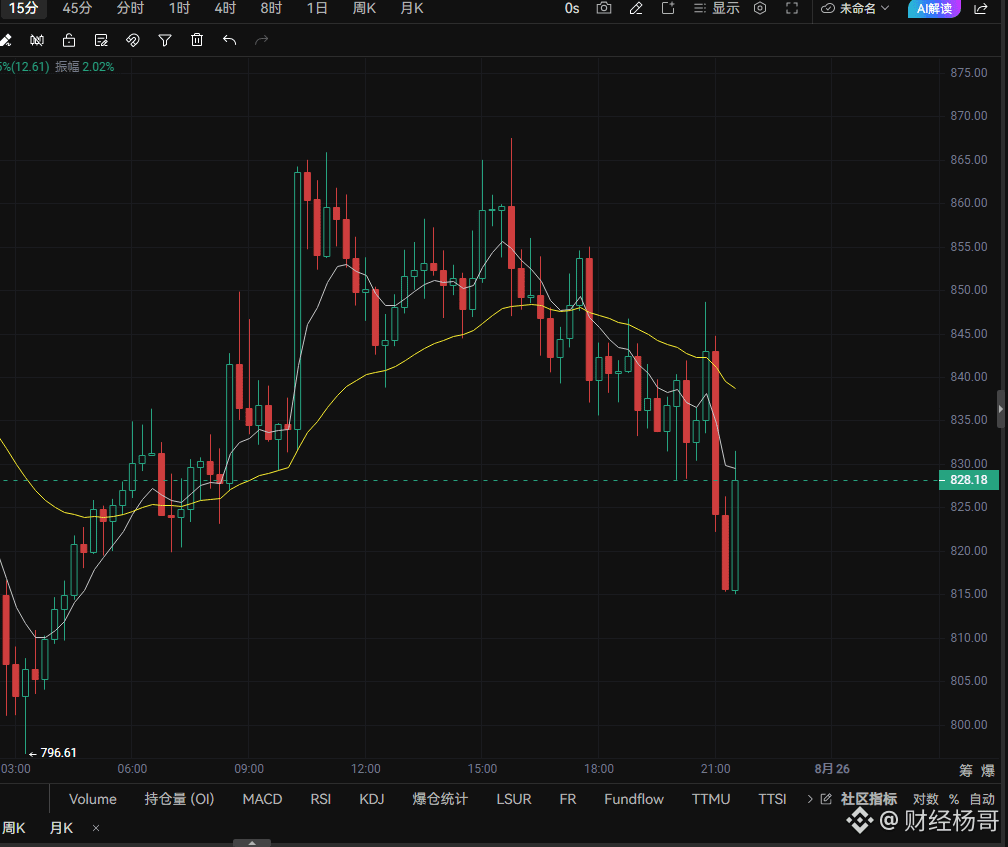The image size is (1008, 847).
Task: Select the 4时 timeframe
Action: 225,8
